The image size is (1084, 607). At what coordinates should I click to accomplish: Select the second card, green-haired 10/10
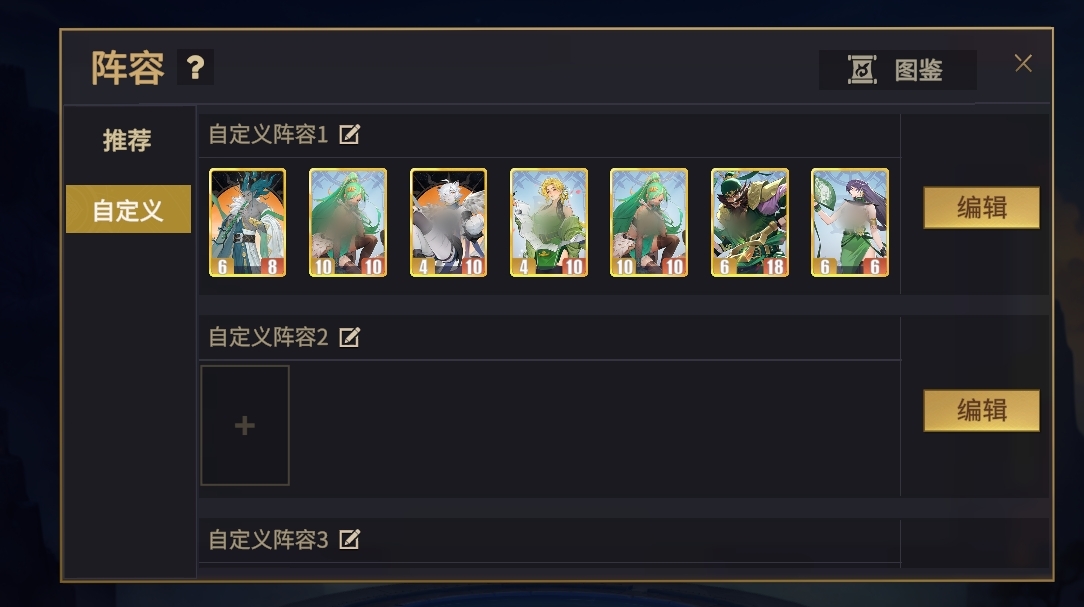pyautogui.click(x=348, y=223)
